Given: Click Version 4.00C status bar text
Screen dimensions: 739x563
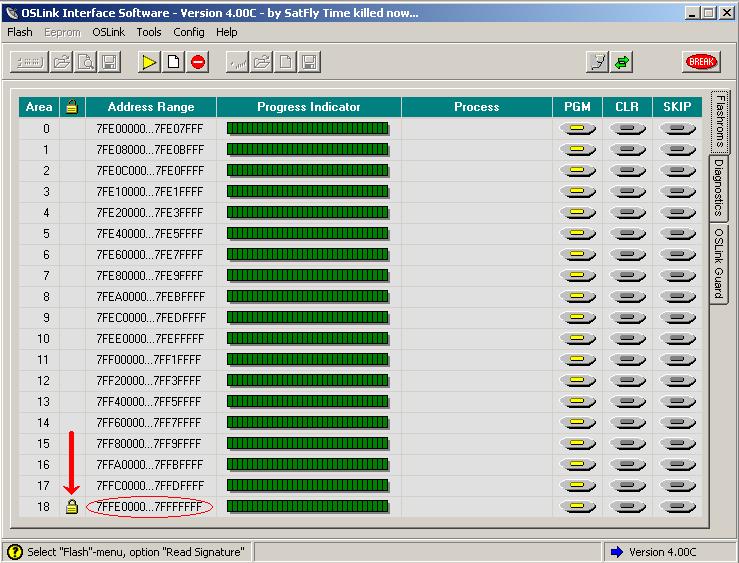Looking at the screenshot, I should point(662,552).
